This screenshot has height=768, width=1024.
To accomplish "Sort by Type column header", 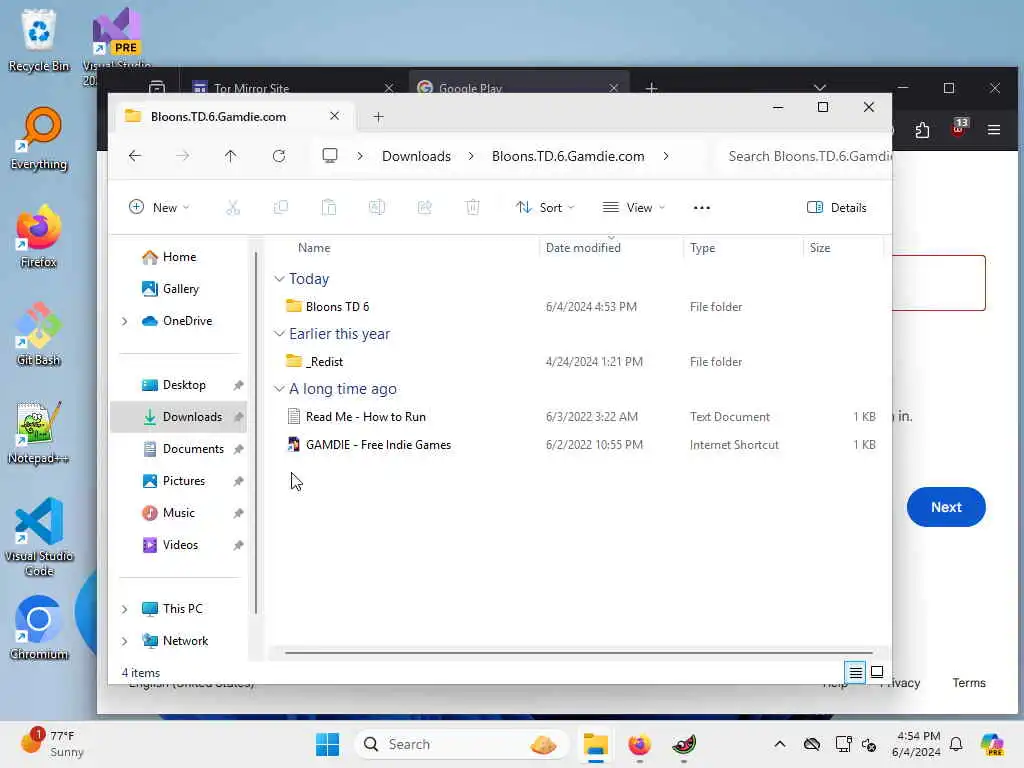I will pyautogui.click(x=702, y=248).
